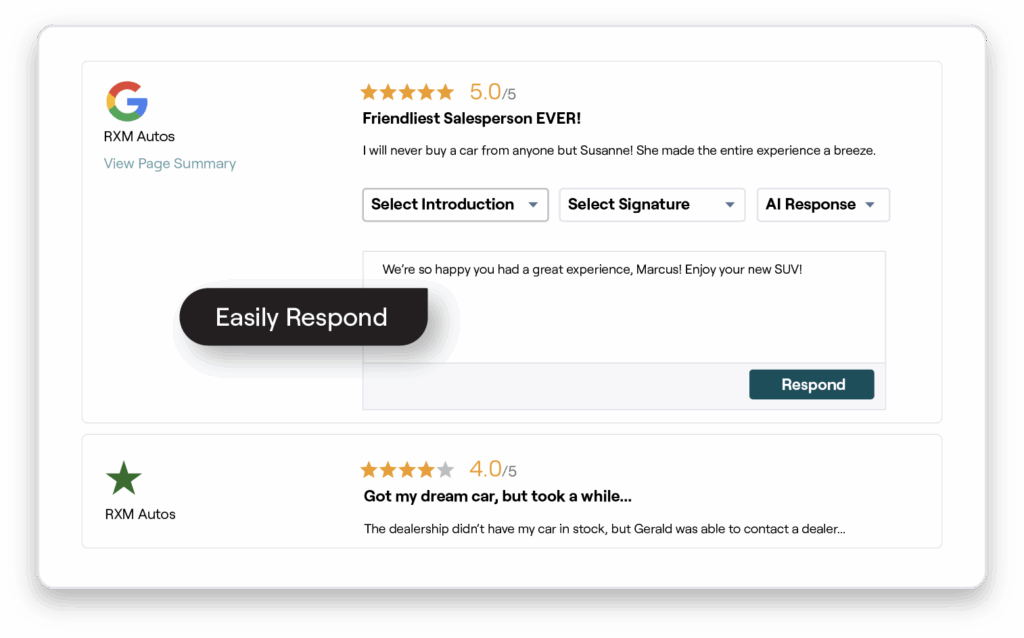Open the View Page Summary link

(169, 163)
